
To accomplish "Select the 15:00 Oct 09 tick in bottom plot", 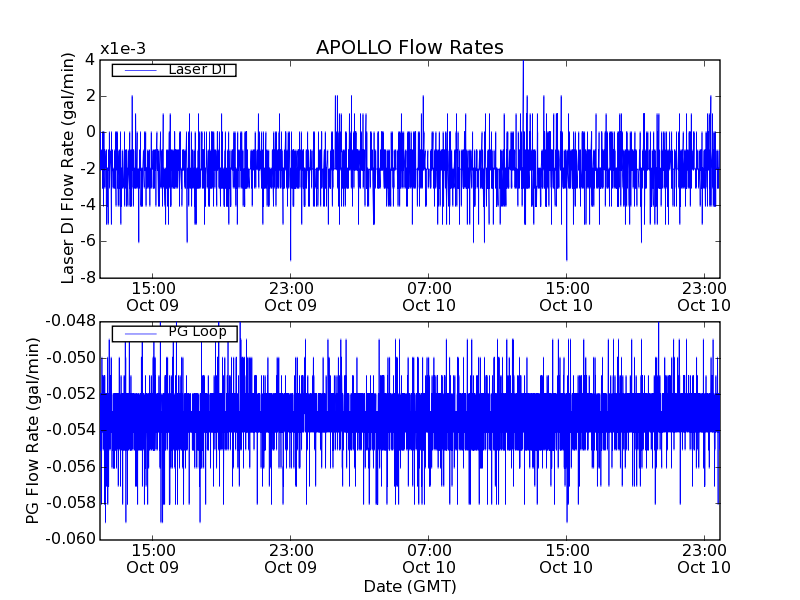I will [152, 558].
